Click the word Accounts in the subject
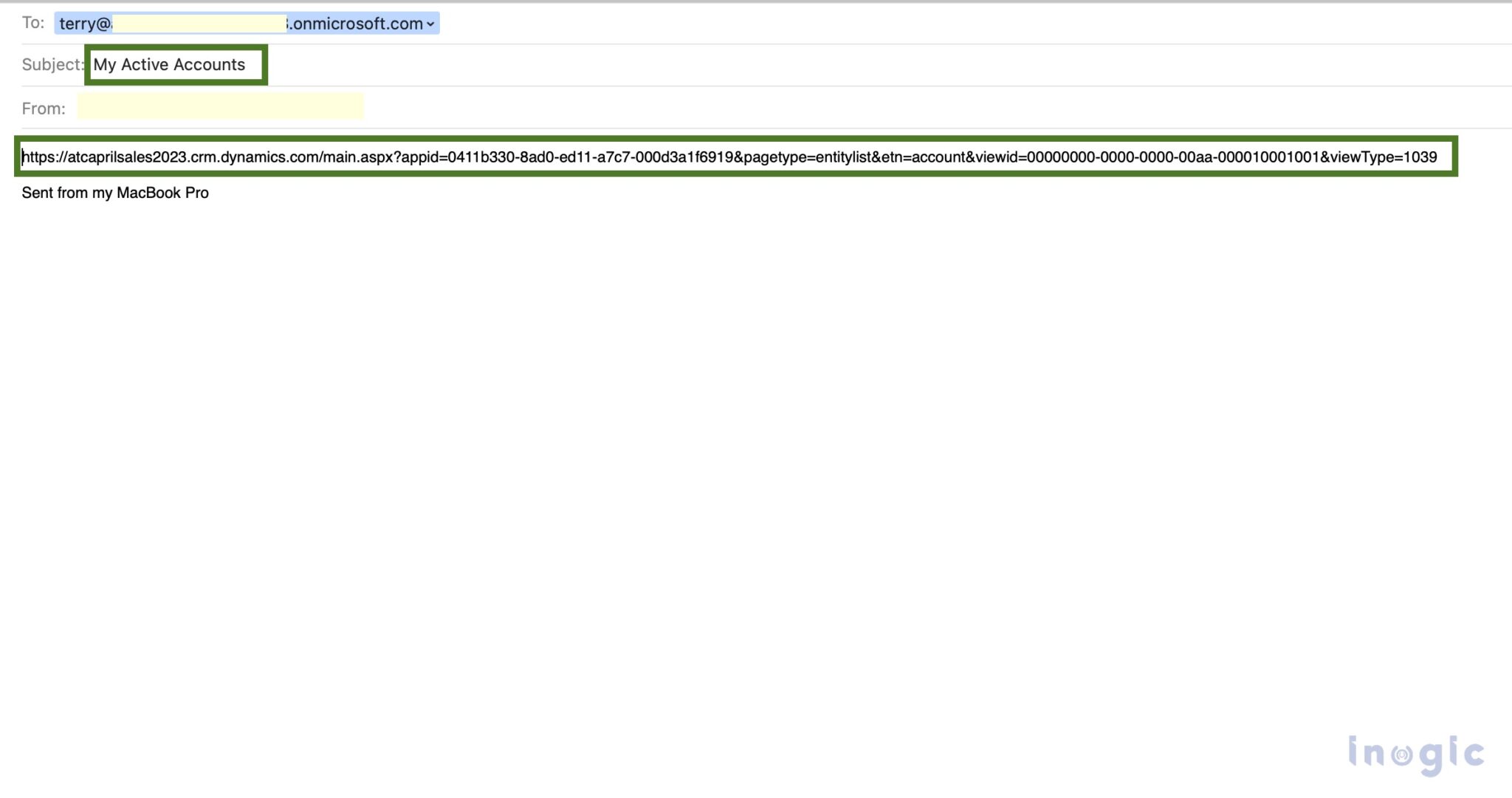This screenshot has height=798, width=1512. click(x=209, y=65)
